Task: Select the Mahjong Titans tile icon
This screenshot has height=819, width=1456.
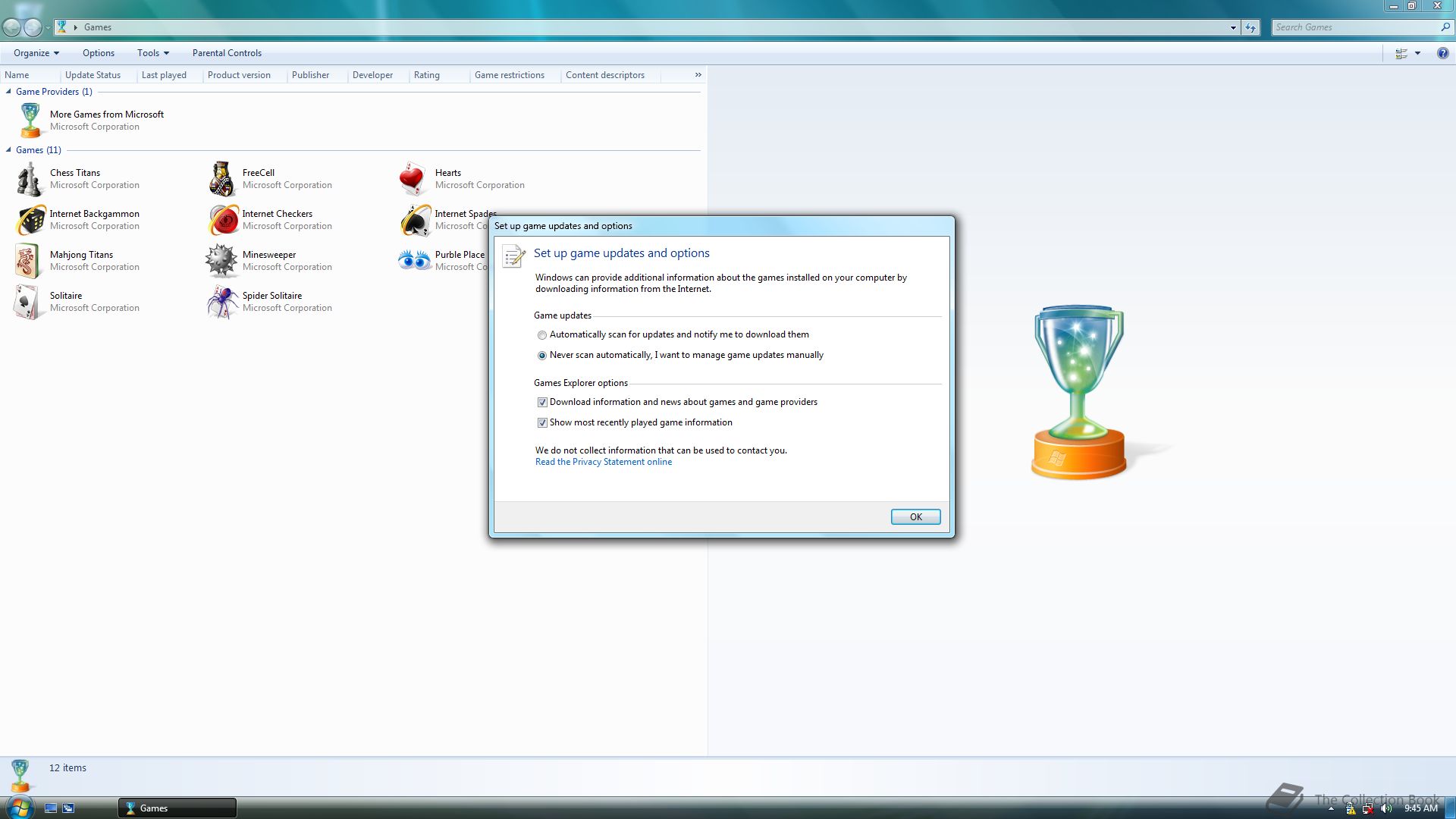Action: click(28, 261)
